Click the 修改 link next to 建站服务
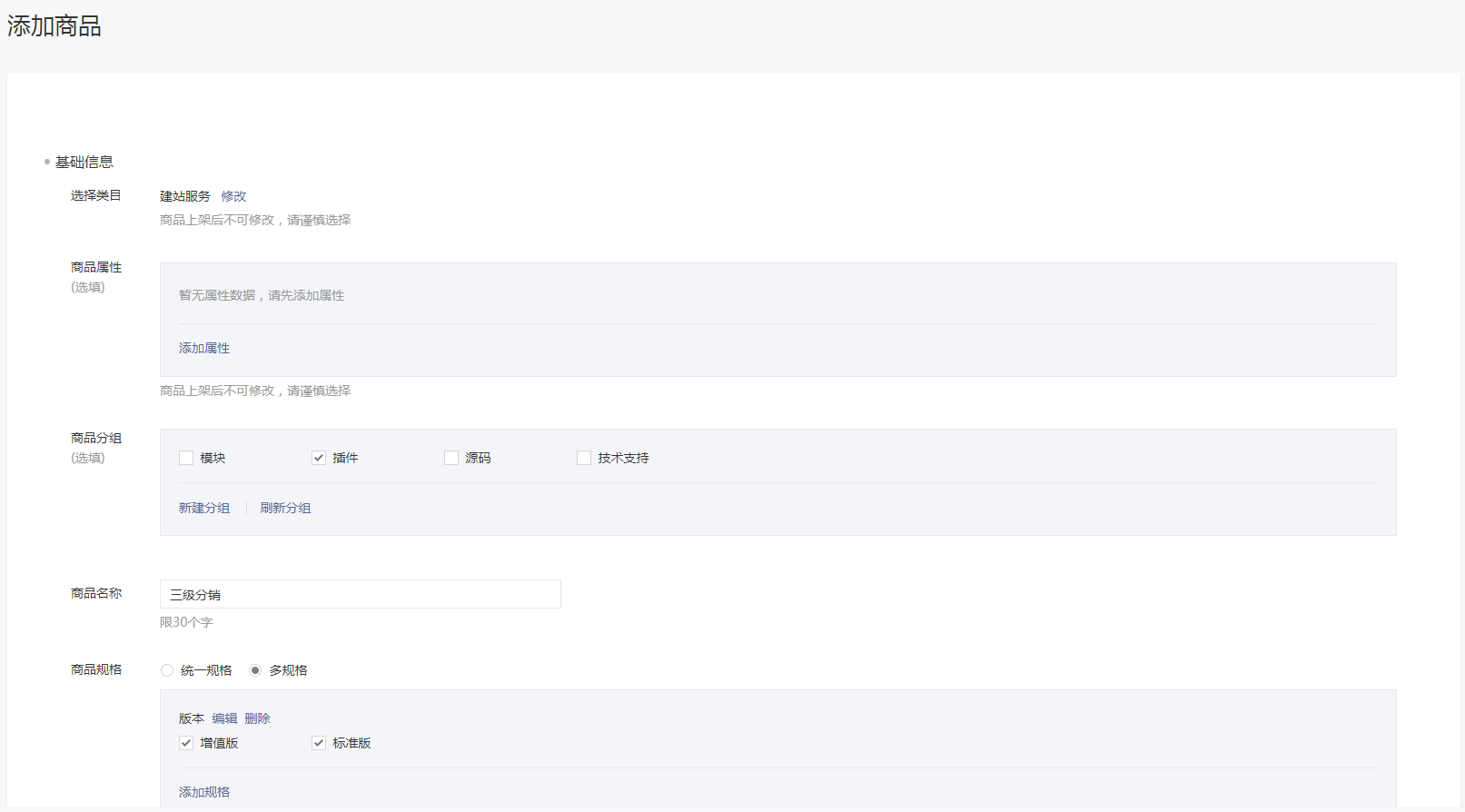 click(x=233, y=196)
